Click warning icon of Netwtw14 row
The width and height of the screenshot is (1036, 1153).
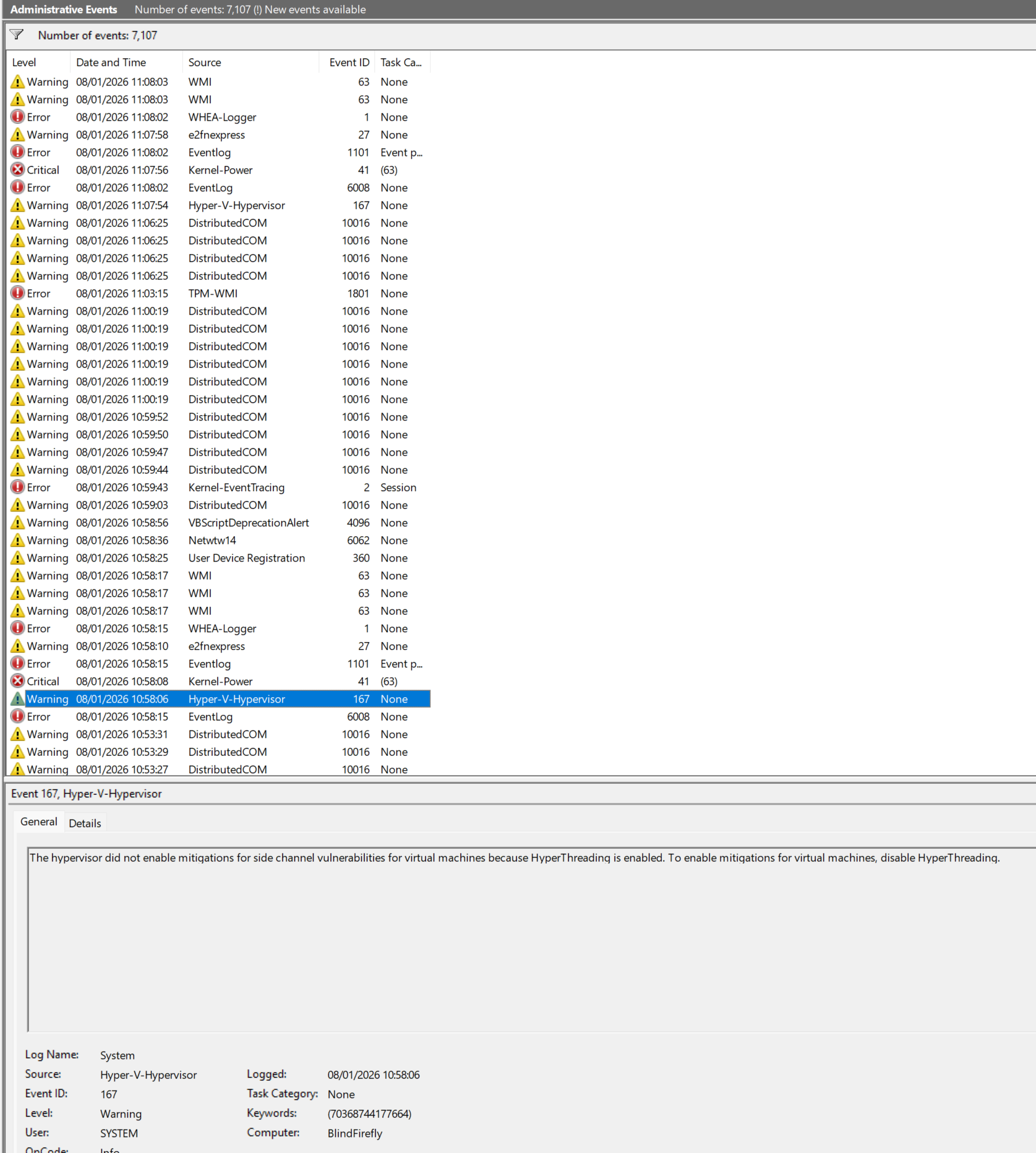[18, 540]
